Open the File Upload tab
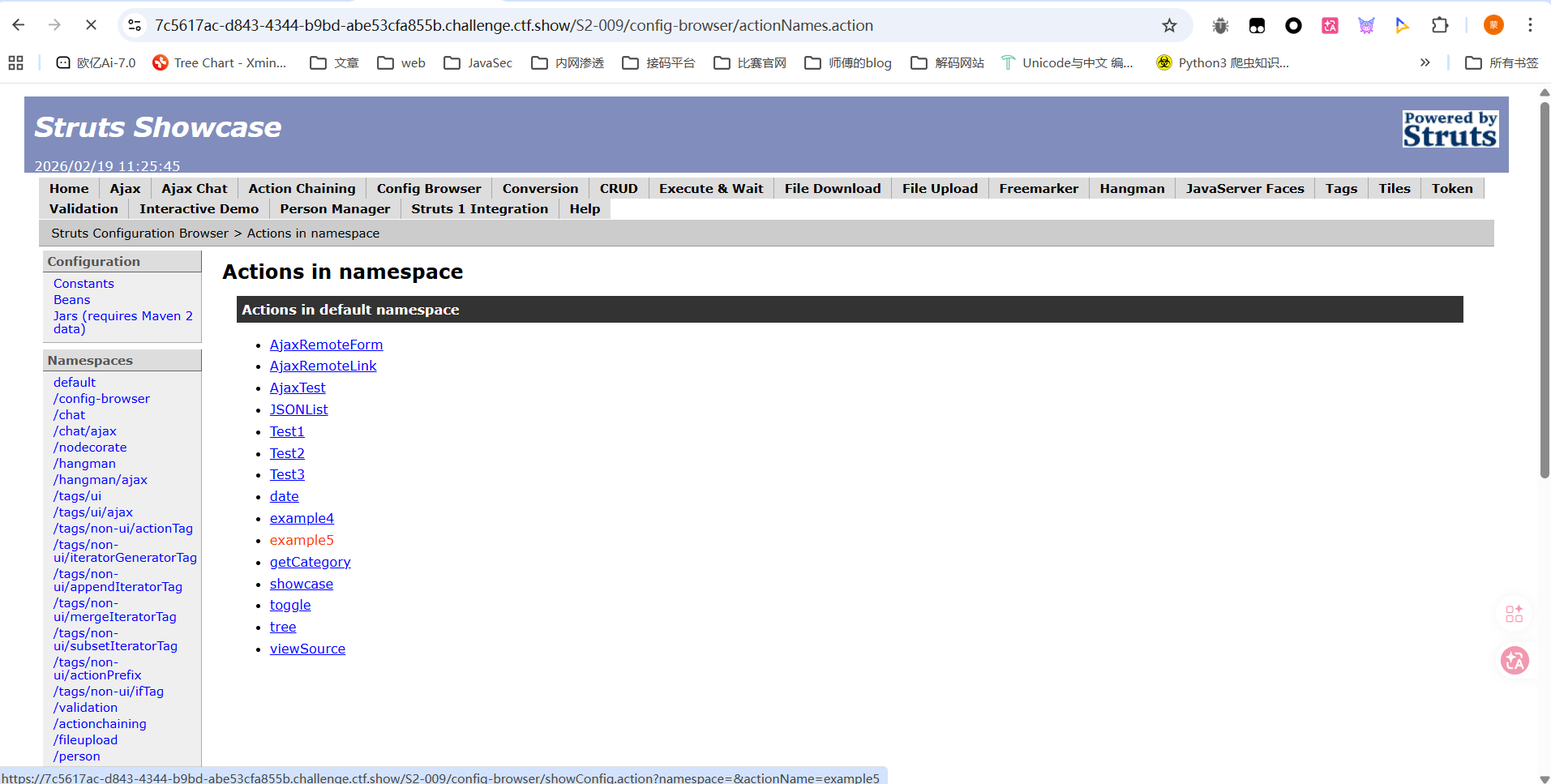 pos(940,189)
